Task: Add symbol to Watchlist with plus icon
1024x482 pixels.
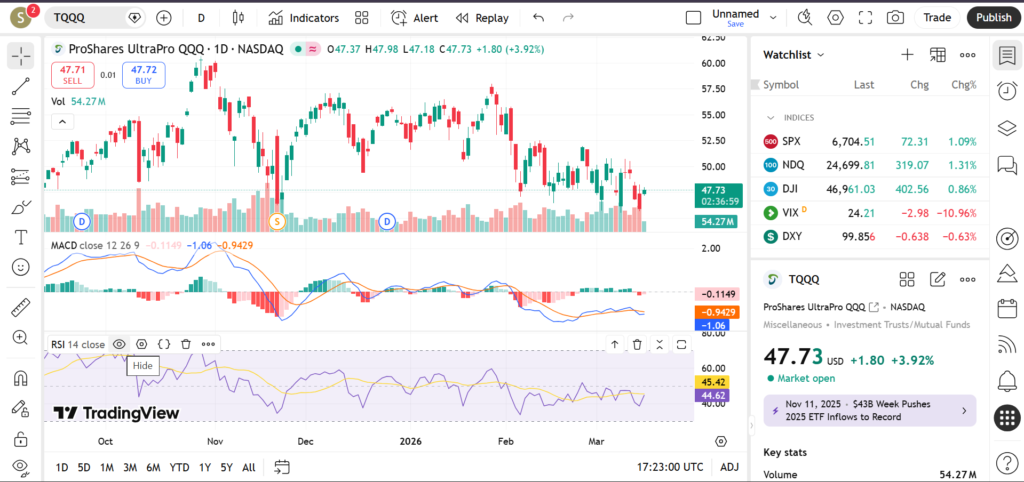Action: [907, 55]
